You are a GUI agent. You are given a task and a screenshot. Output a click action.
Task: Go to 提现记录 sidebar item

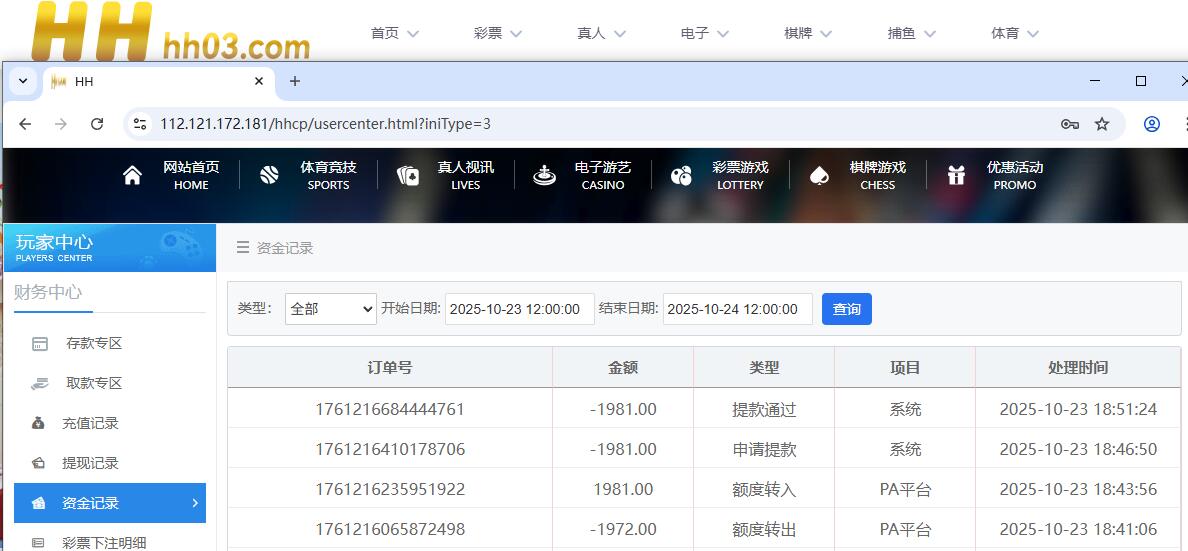click(x=90, y=463)
